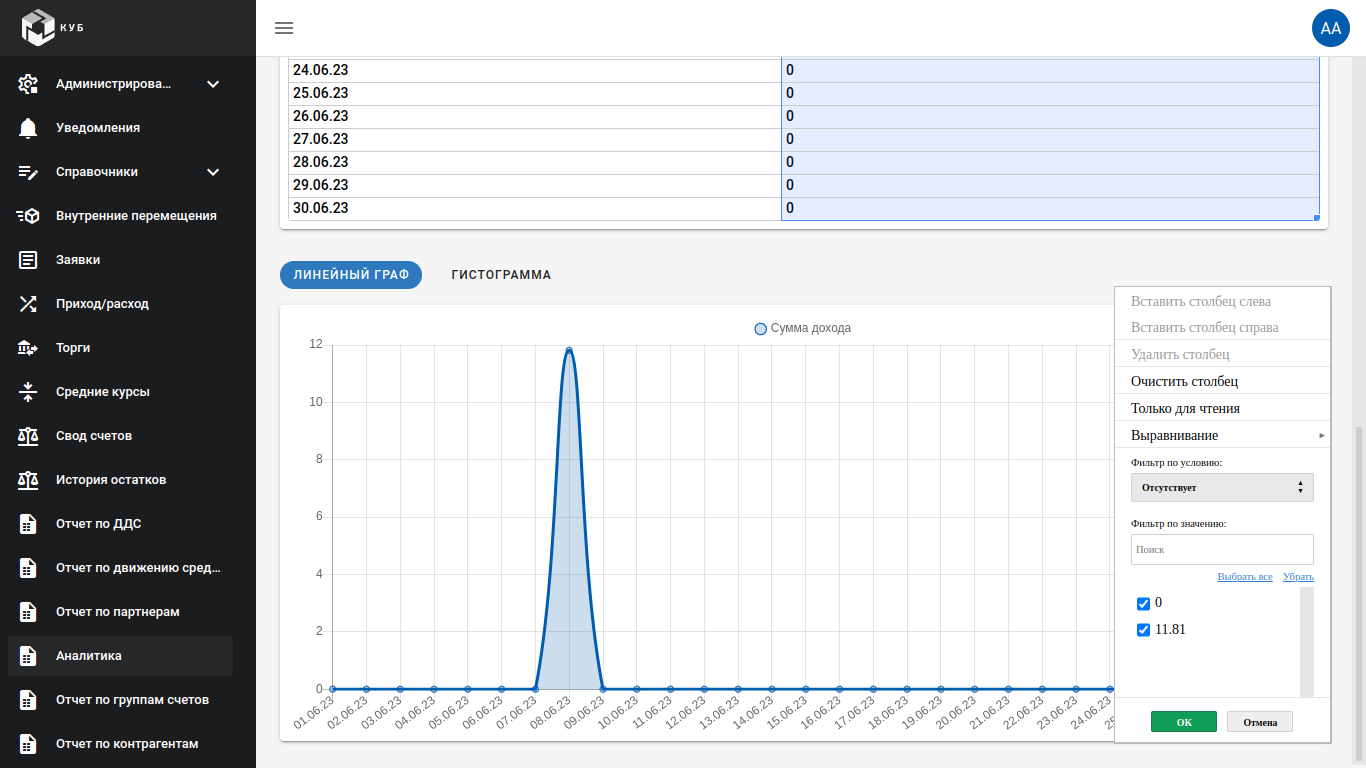Select the 24.06.23 date cell

pyautogui.click(x=535, y=70)
